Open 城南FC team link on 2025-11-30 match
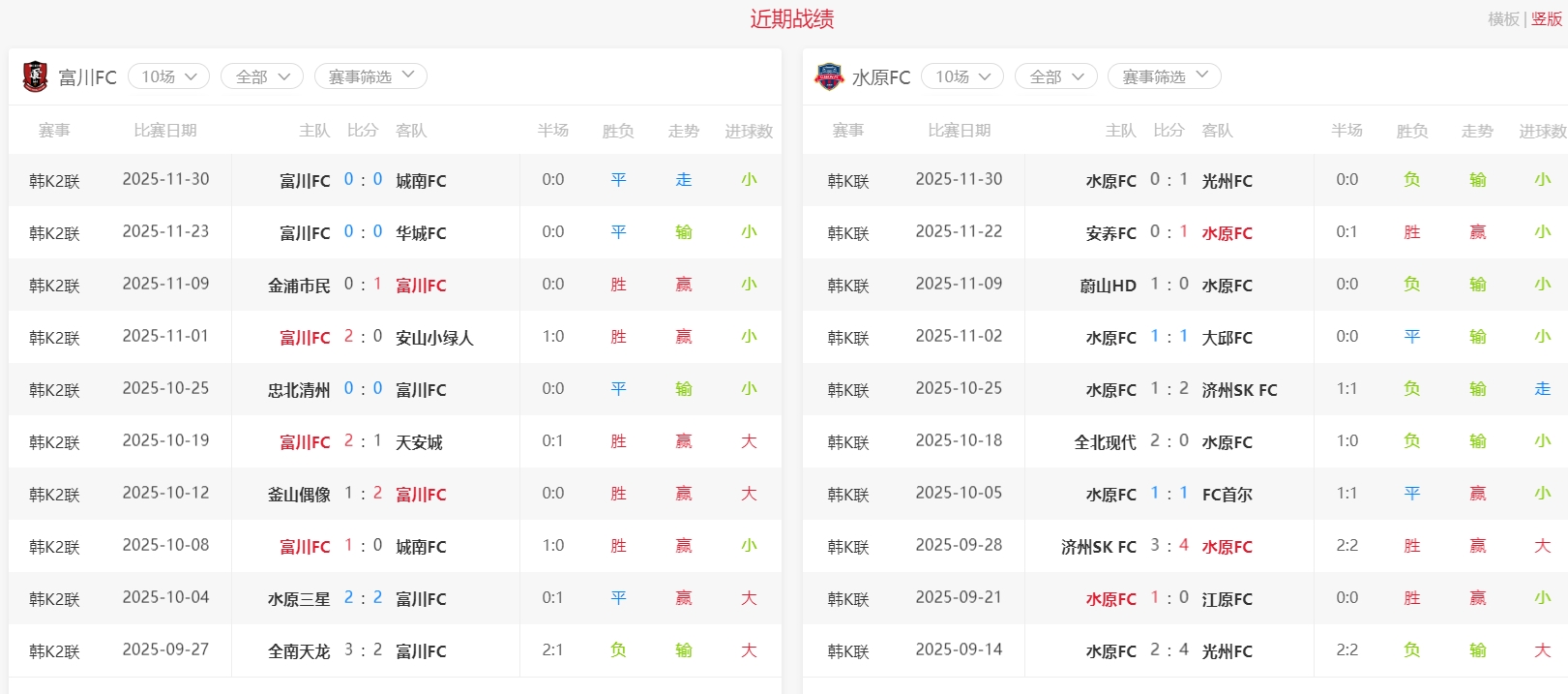1568x694 pixels. 421,181
